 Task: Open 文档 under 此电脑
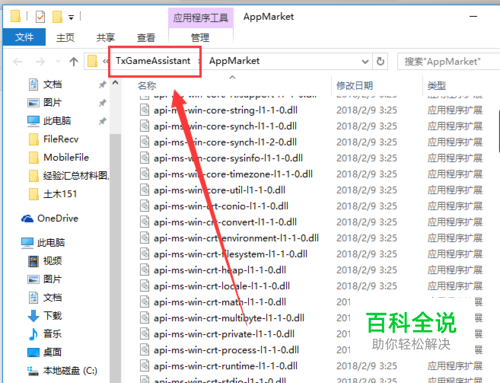point(52,297)
